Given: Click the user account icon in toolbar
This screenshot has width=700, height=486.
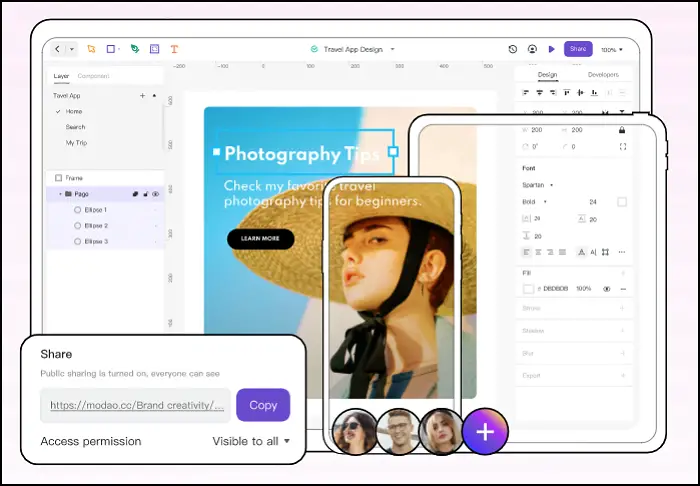Looking at the screenshot, I should pyautogui.click(x=532, y=49).
